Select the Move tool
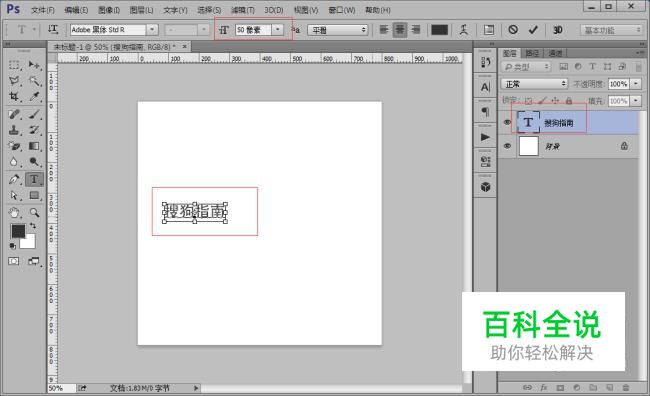 click(x=34, y=65)
